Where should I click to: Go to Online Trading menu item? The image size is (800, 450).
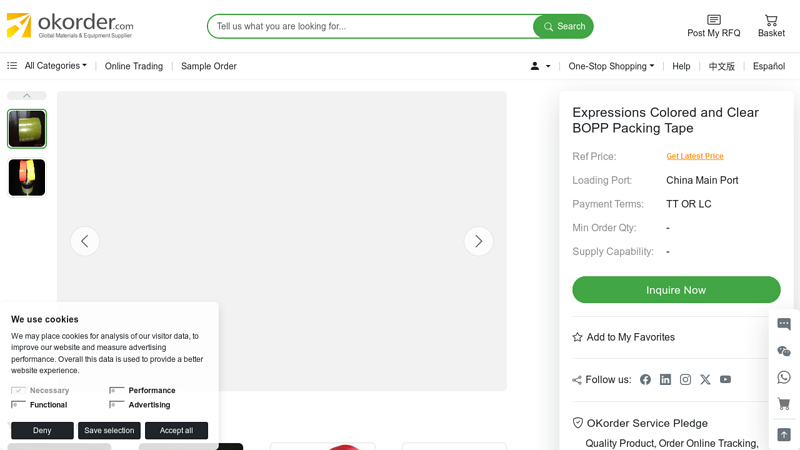pyautogui.click(x=134, y=66)
